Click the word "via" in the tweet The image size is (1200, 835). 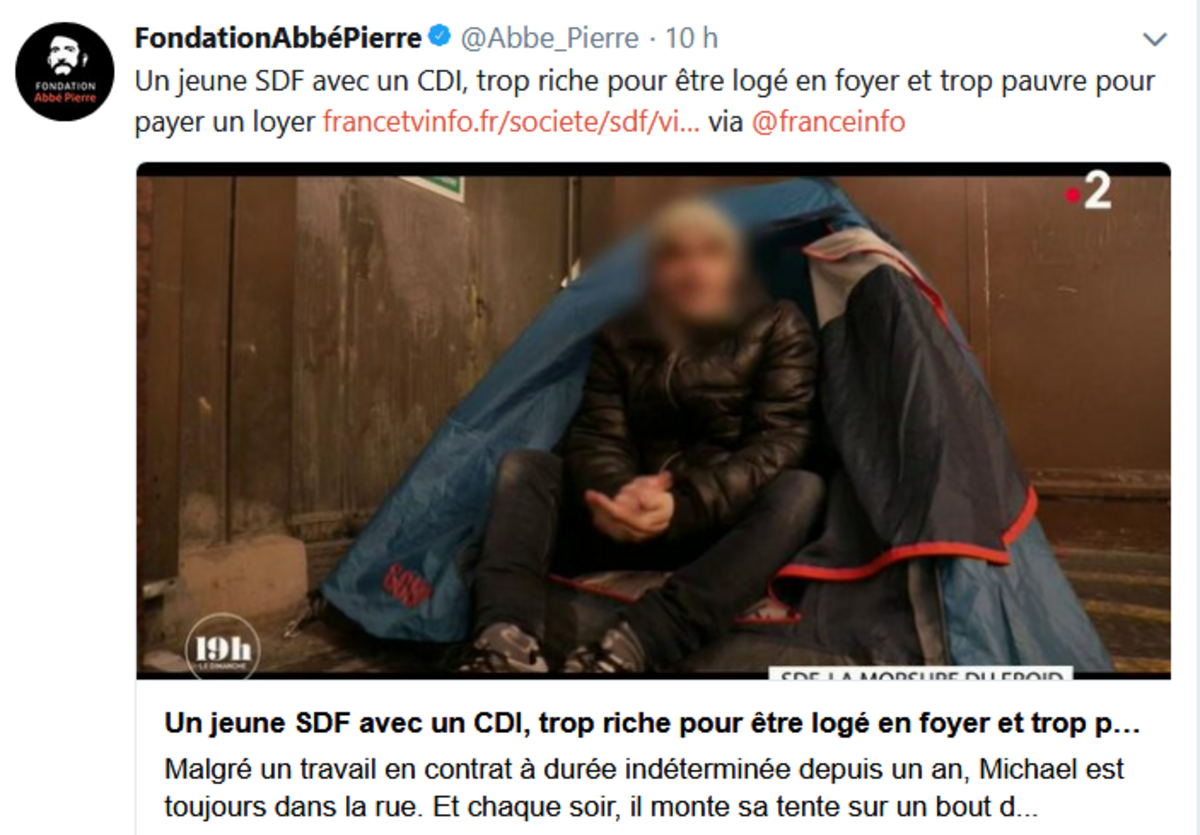click(x=725, y=122)
